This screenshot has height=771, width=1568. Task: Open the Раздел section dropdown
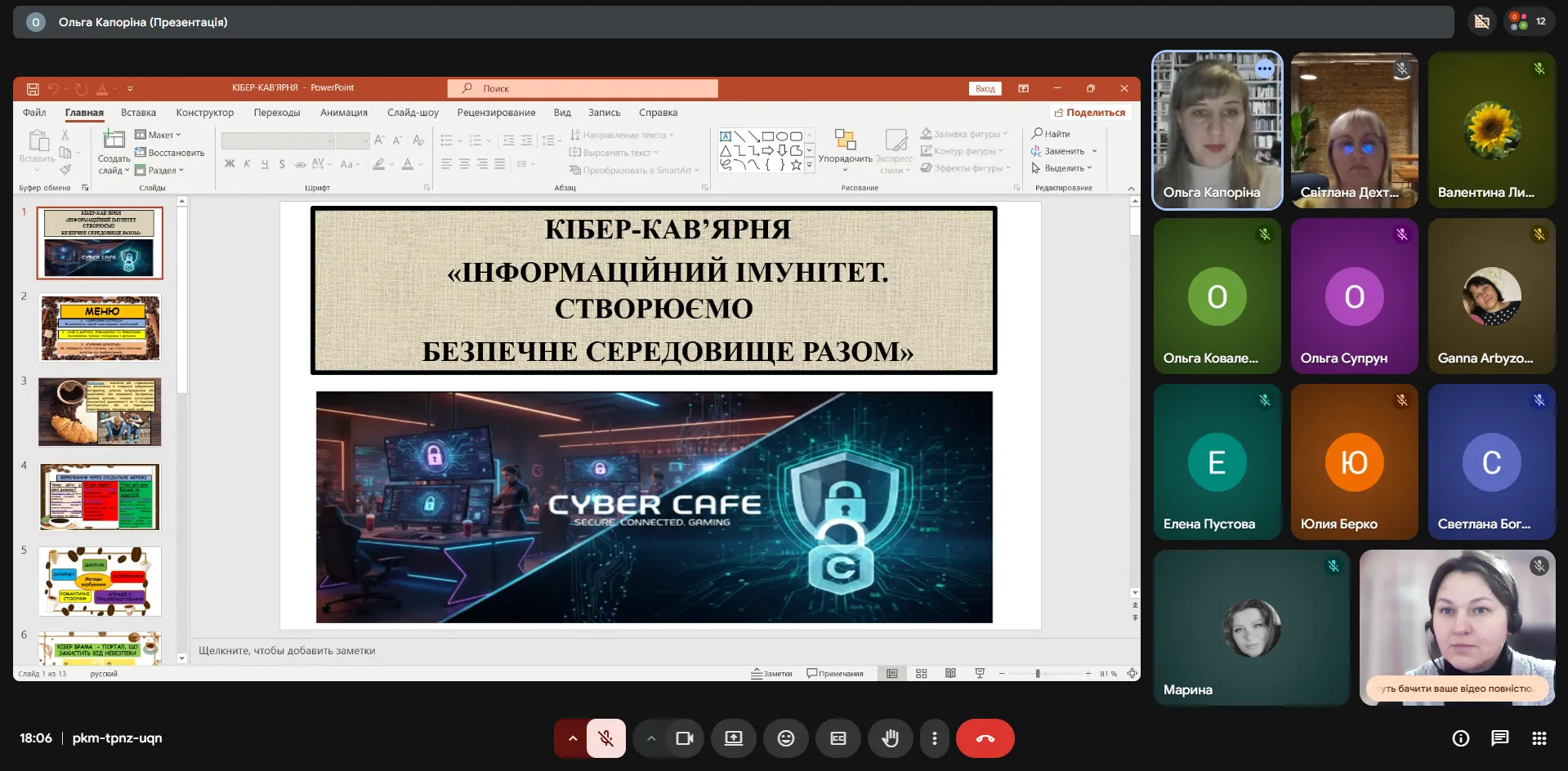point(160,170)
